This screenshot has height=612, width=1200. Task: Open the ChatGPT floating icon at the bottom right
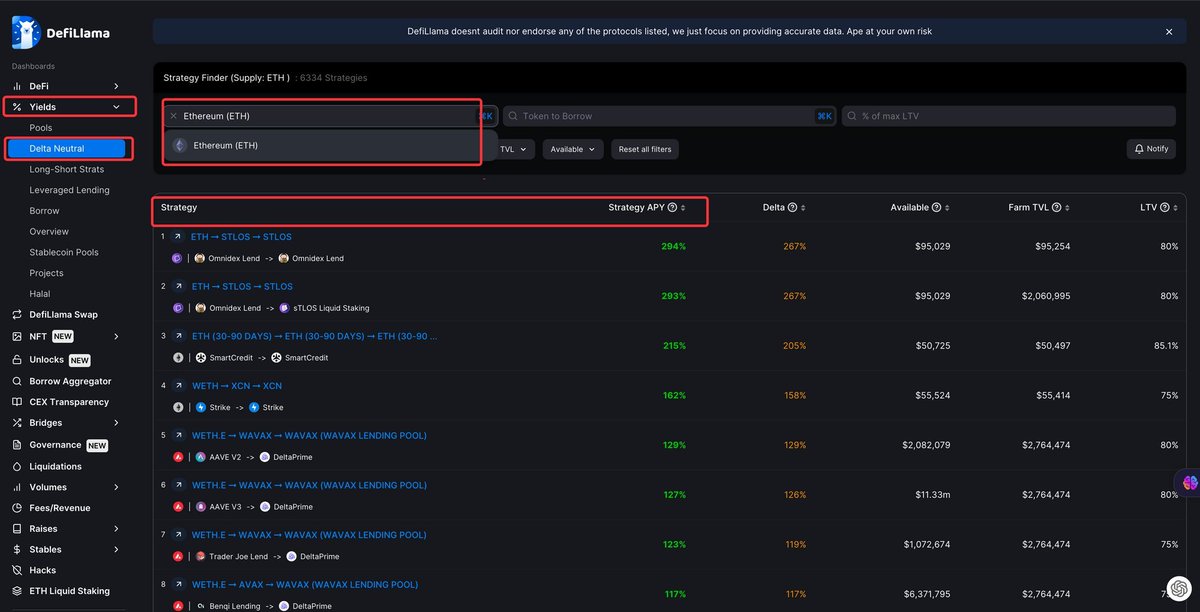click(x=1179, y=589)
